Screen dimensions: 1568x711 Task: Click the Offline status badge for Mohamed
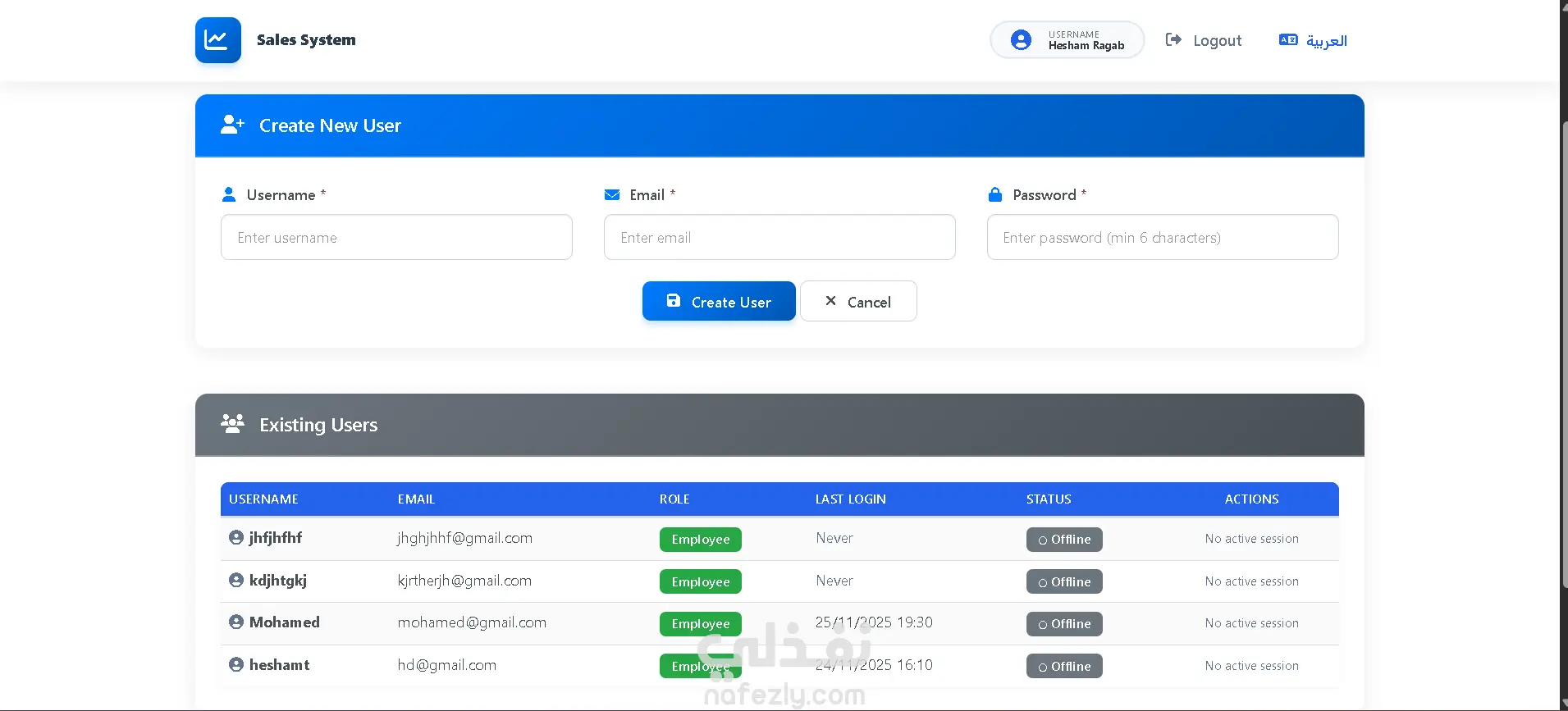pos(1064,623)
